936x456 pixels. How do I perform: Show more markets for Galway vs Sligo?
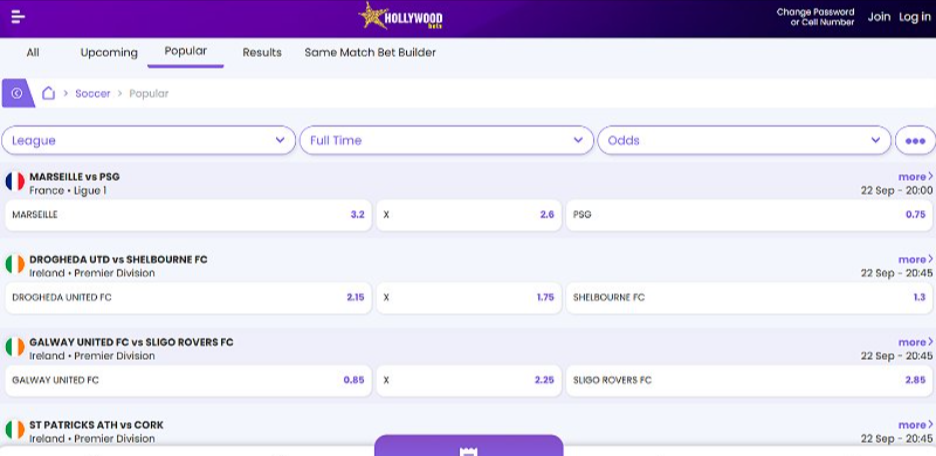click(x=914, y=342)
